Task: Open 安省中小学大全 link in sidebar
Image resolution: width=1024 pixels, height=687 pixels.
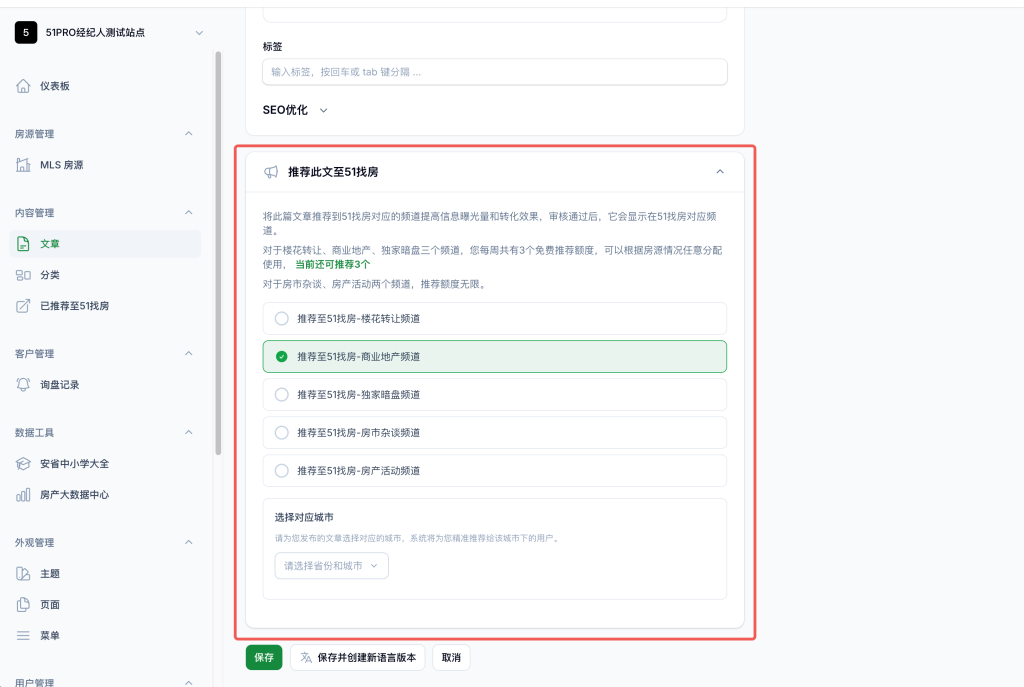Action: point(105,464)
